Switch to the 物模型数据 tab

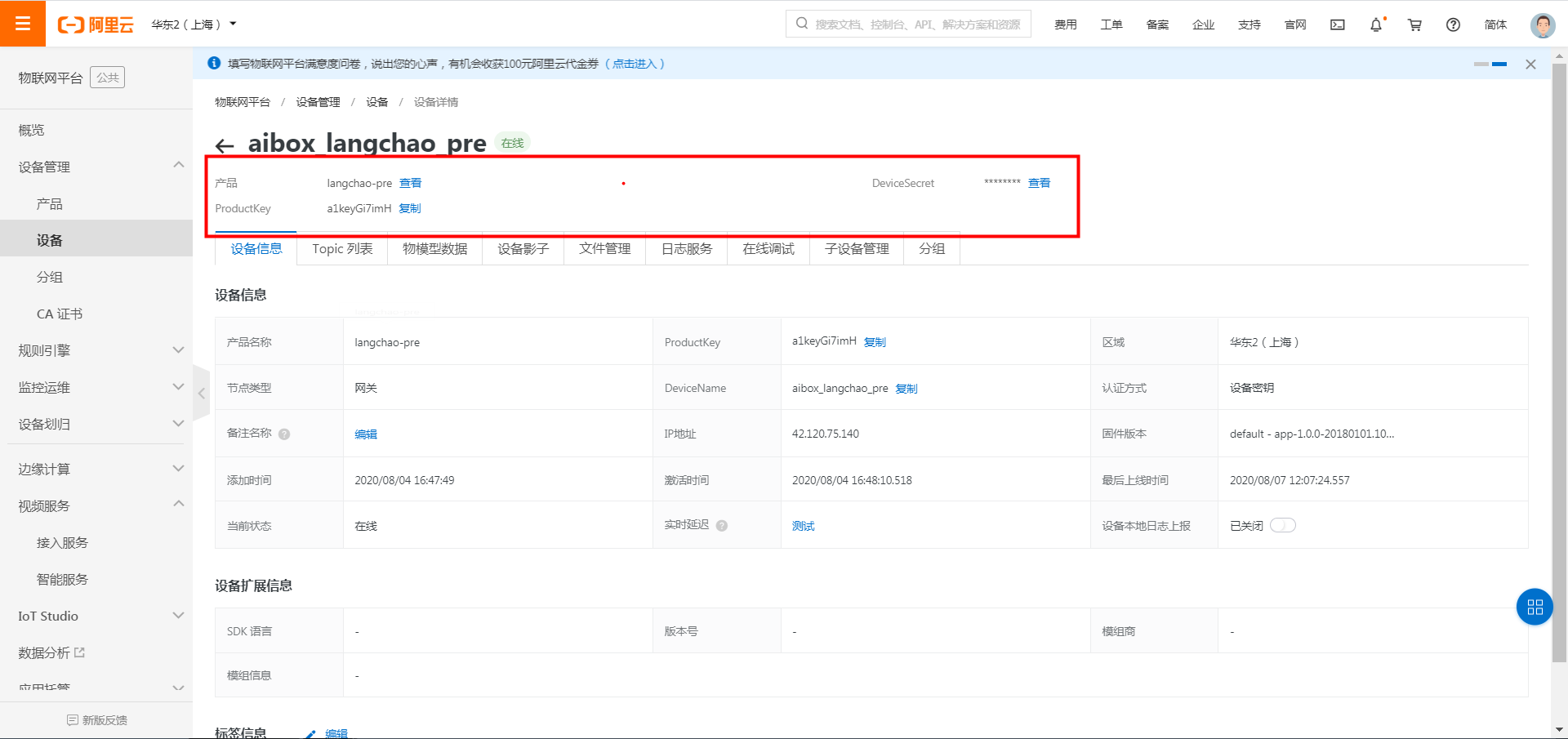coord(435,249)
